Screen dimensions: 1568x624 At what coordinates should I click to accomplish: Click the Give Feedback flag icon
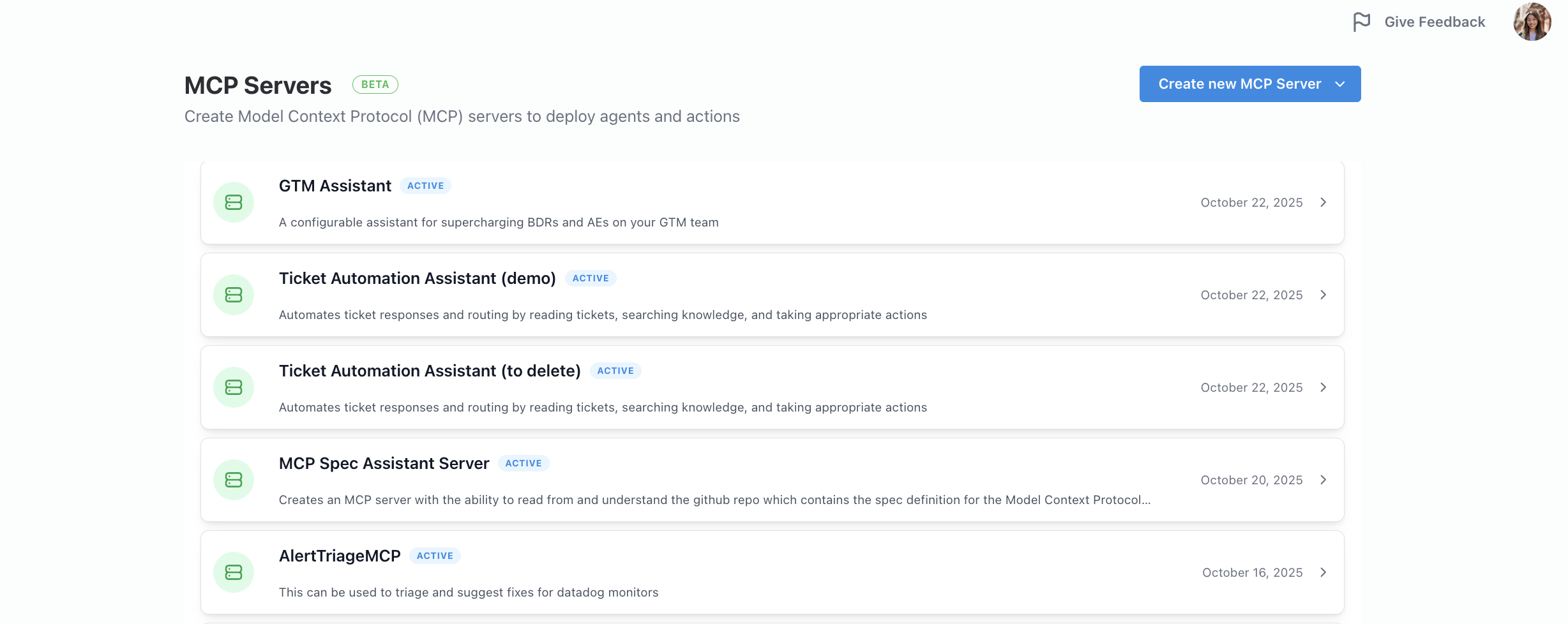(x=1361, y=22)
